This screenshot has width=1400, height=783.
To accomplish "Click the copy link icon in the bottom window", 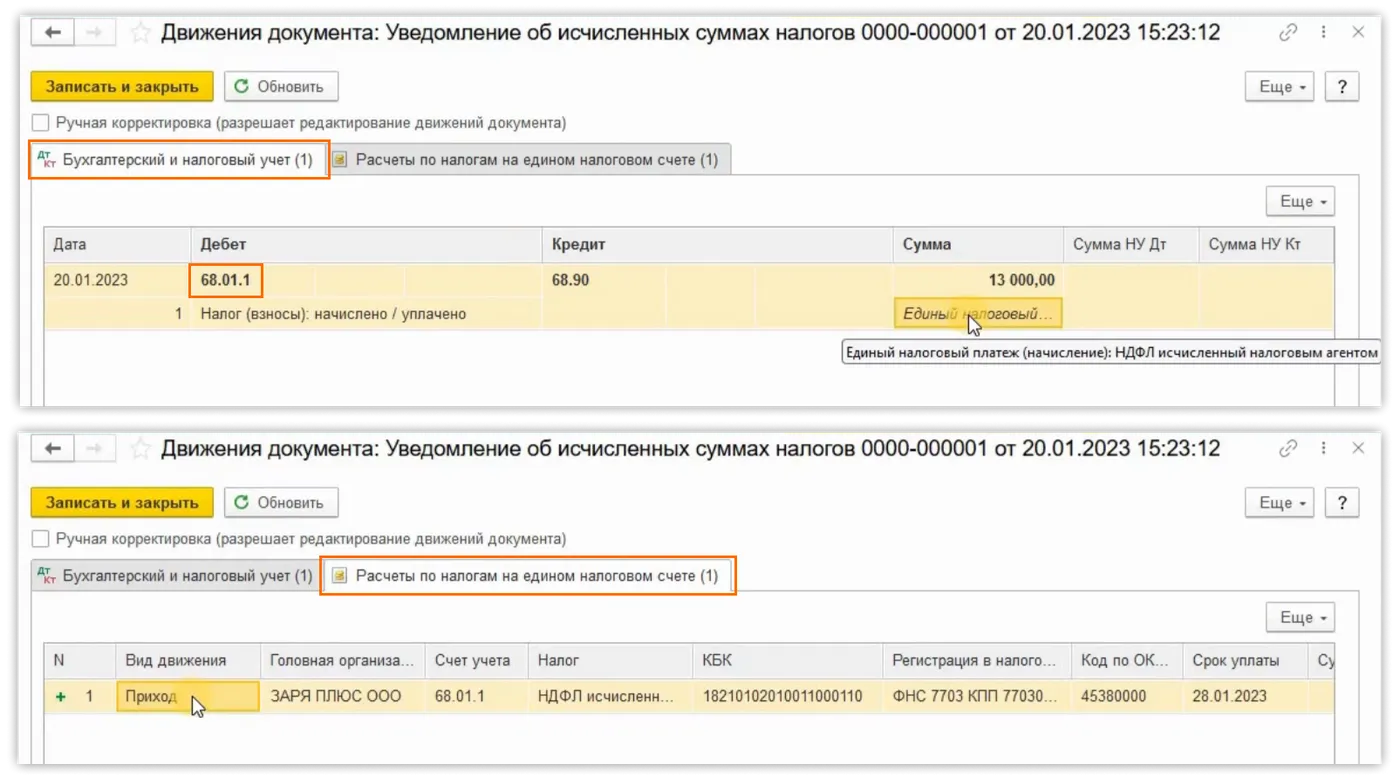I will [1289, 449].
